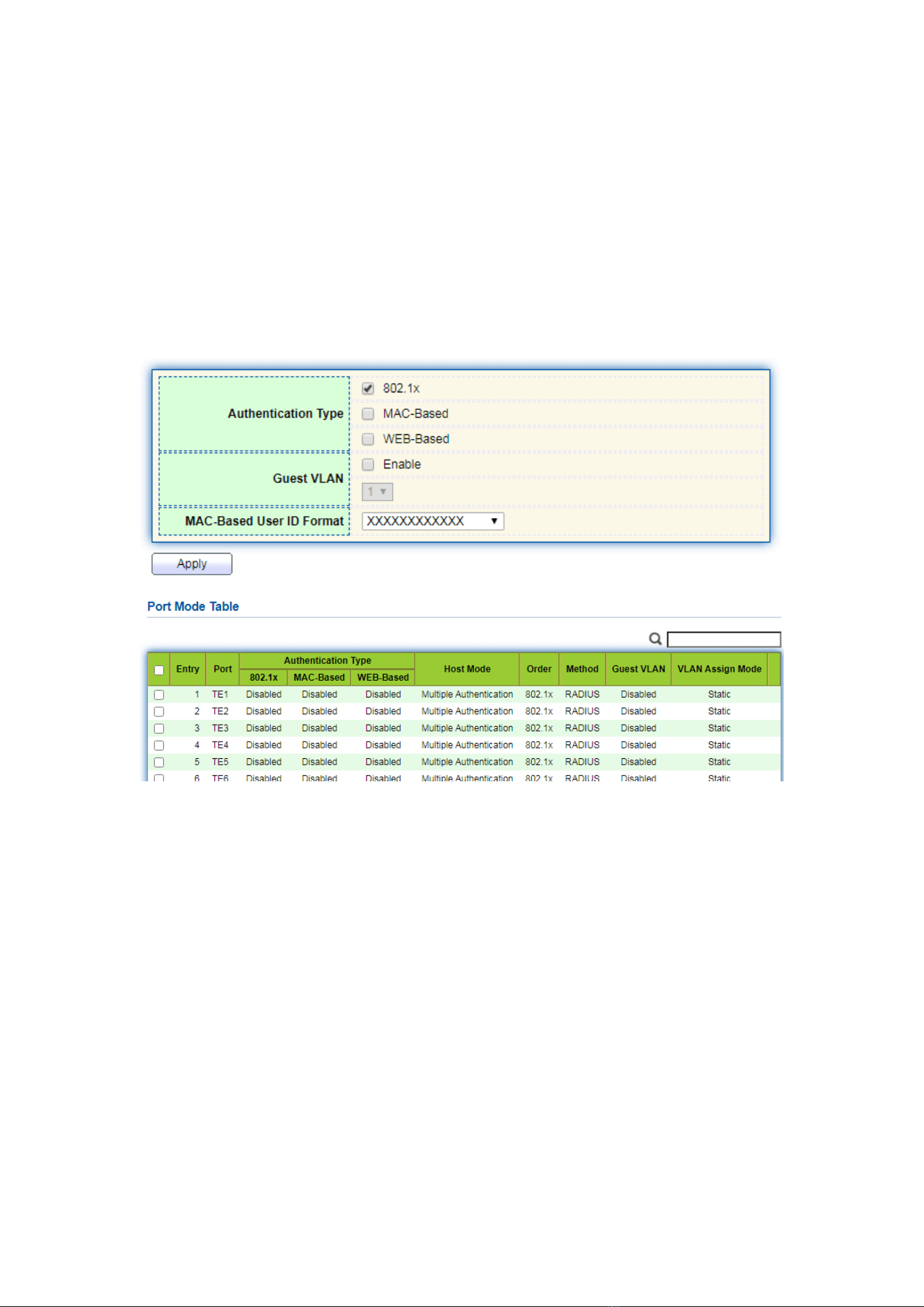Click Multiple Authentication in TE3 row
The height and width of the screenshot is (1307, 924).
467,728
